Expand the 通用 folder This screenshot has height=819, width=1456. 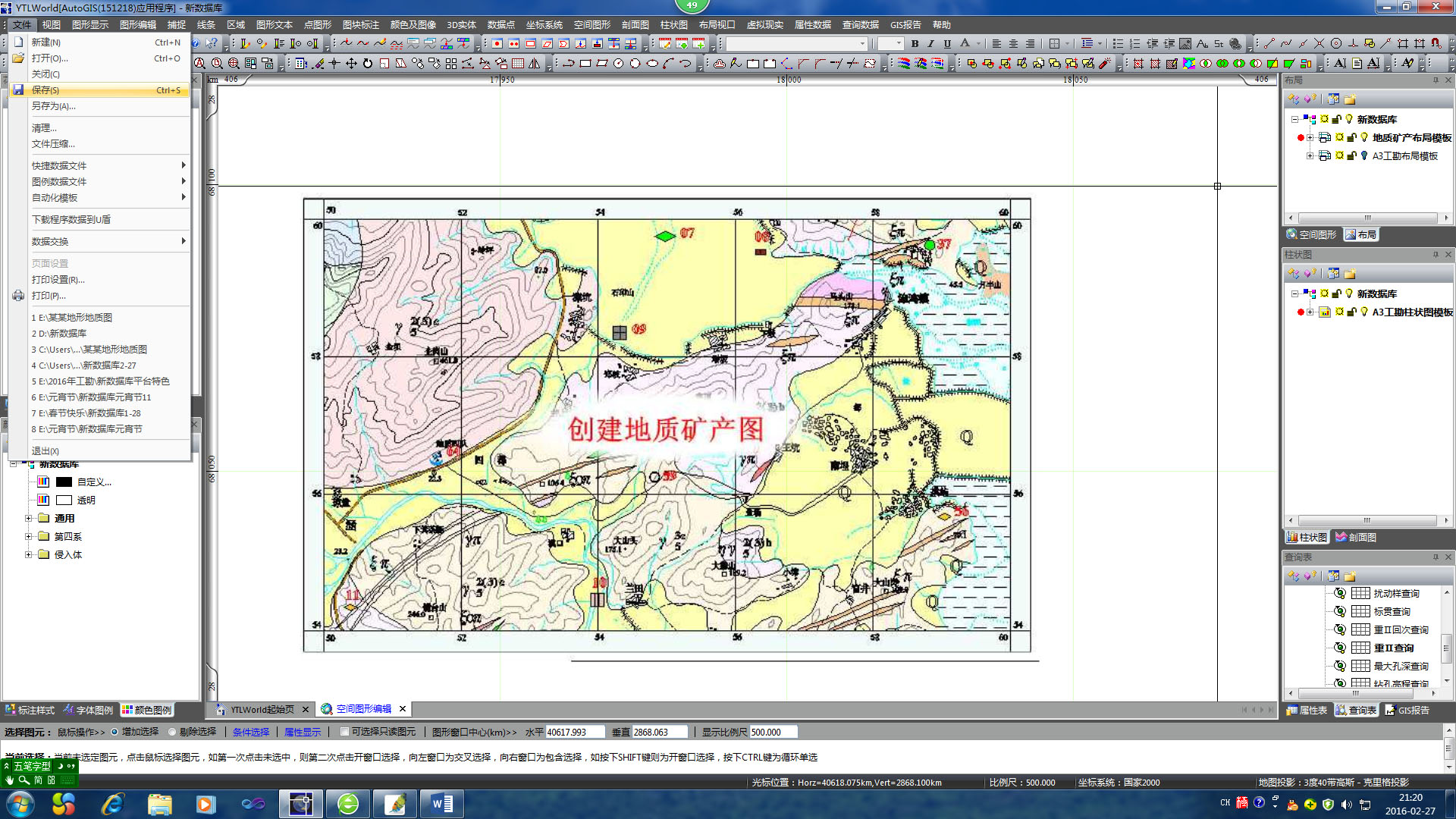click(x=28, y=518)
